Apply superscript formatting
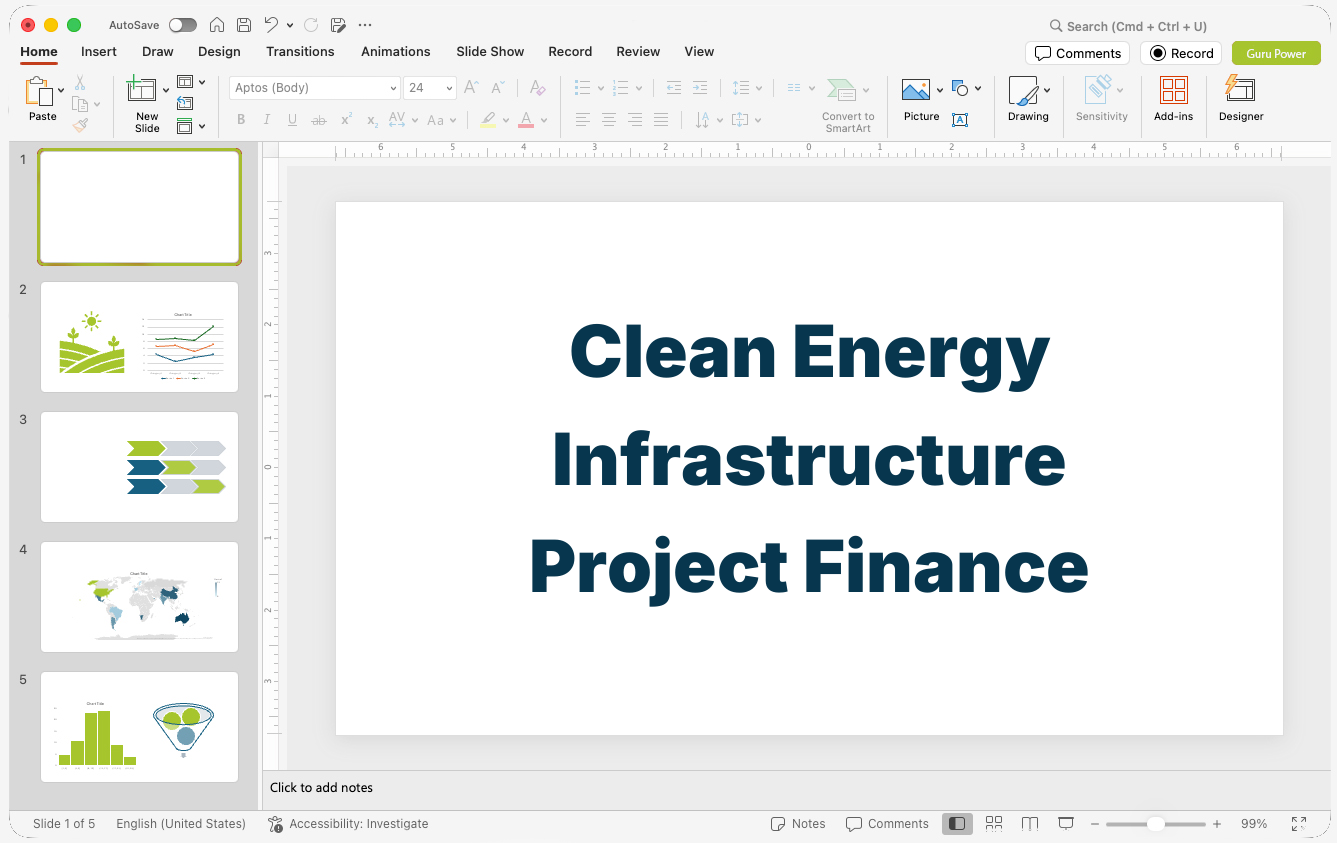 pyautogui.click(x=346, y=120)
